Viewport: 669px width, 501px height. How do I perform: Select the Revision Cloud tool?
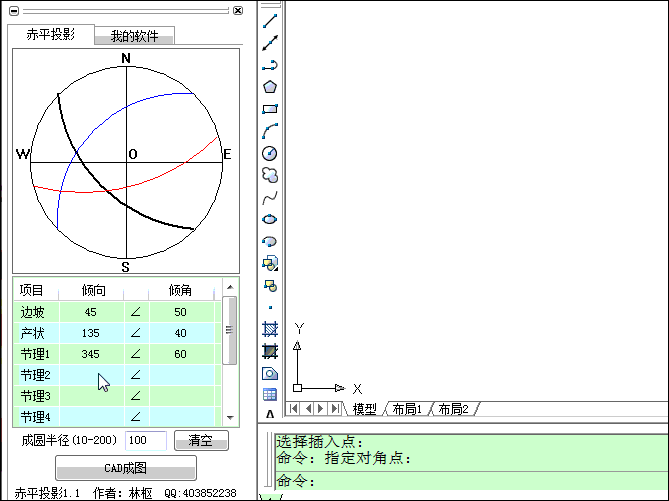point(270,175)
